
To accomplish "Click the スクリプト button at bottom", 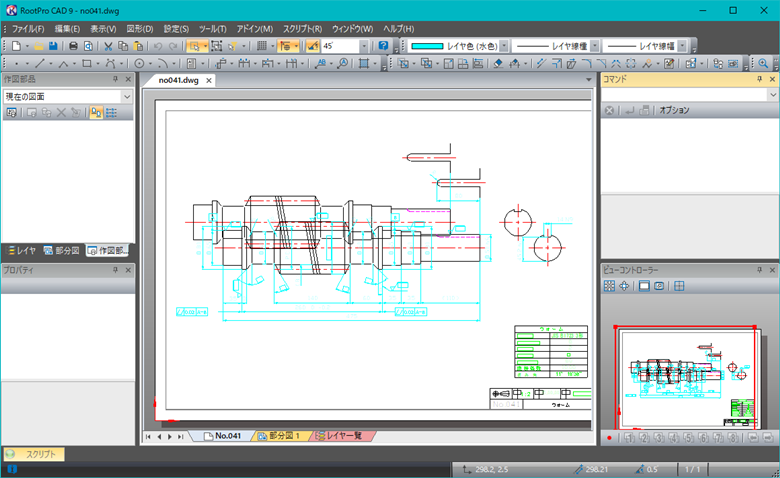I will [36, 454].
